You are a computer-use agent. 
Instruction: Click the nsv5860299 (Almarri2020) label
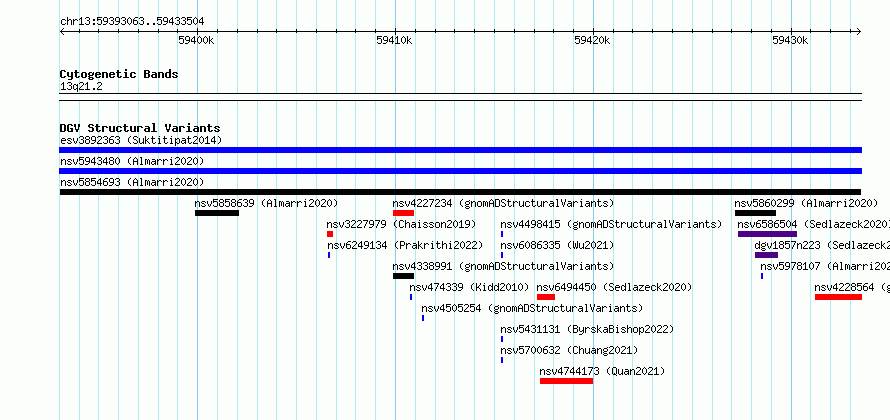coord(806,203)
